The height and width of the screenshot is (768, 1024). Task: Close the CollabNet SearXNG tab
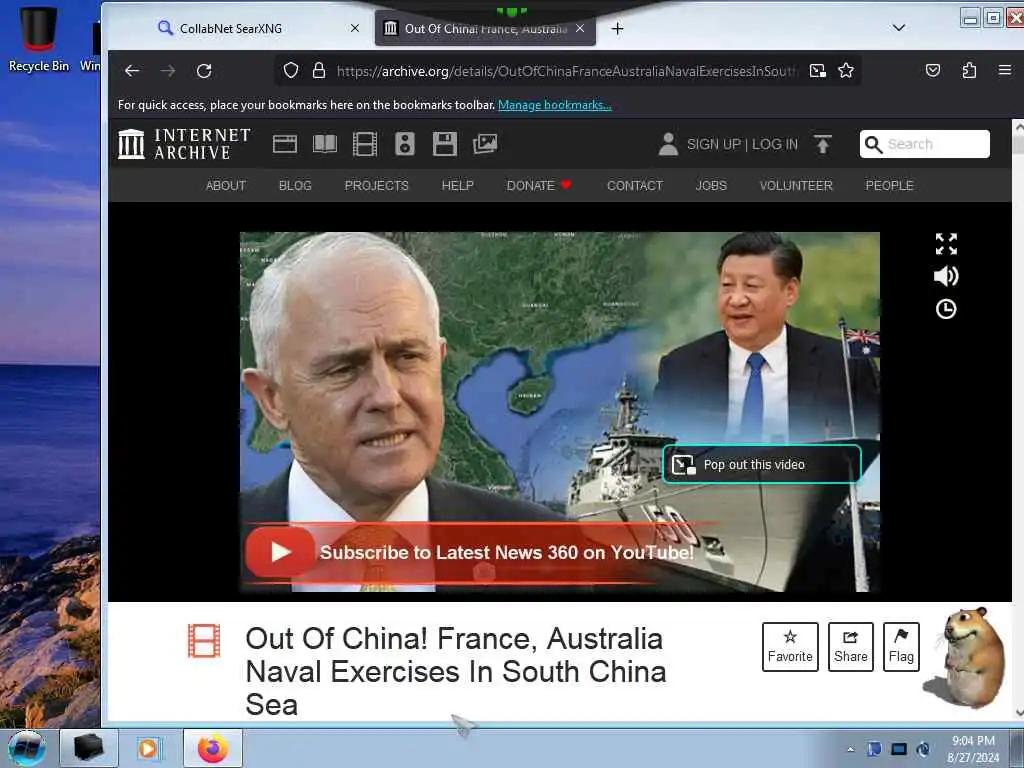[355, 28]
